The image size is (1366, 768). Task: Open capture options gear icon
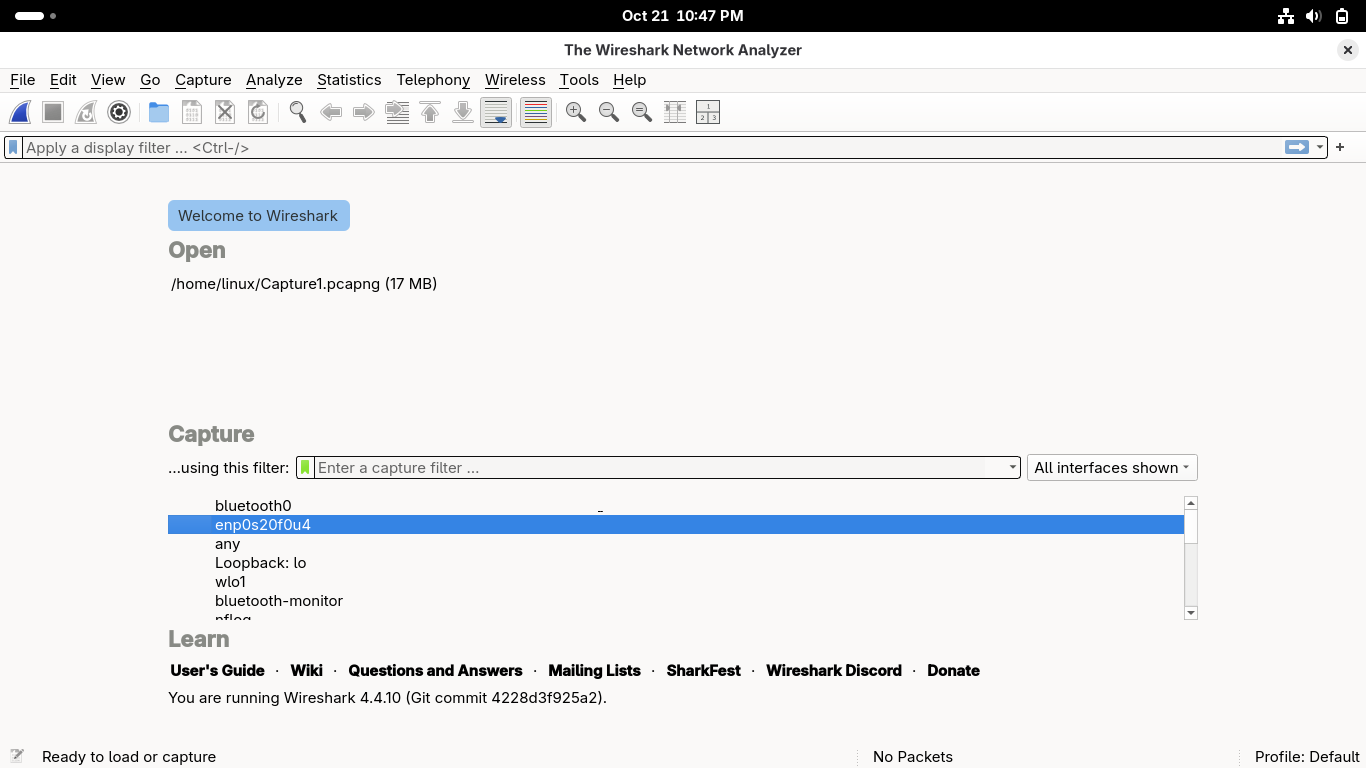point(119,113)
